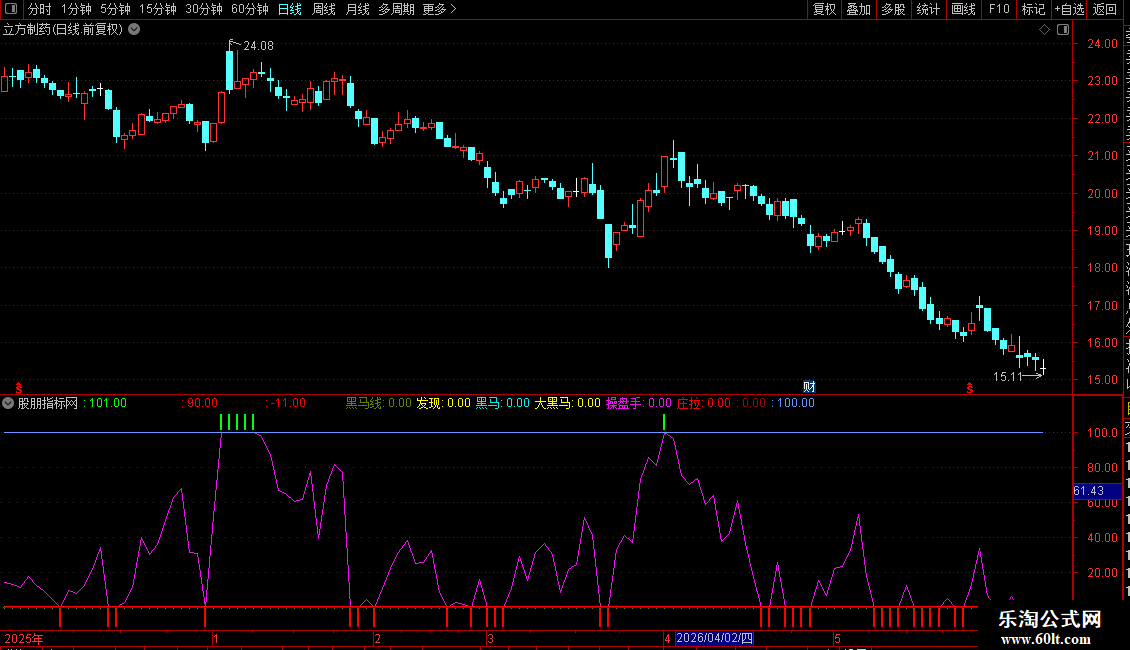The width and height of the screenshot is (1130, 650).
Task: Open F10 company info
Action: point(999,9)
